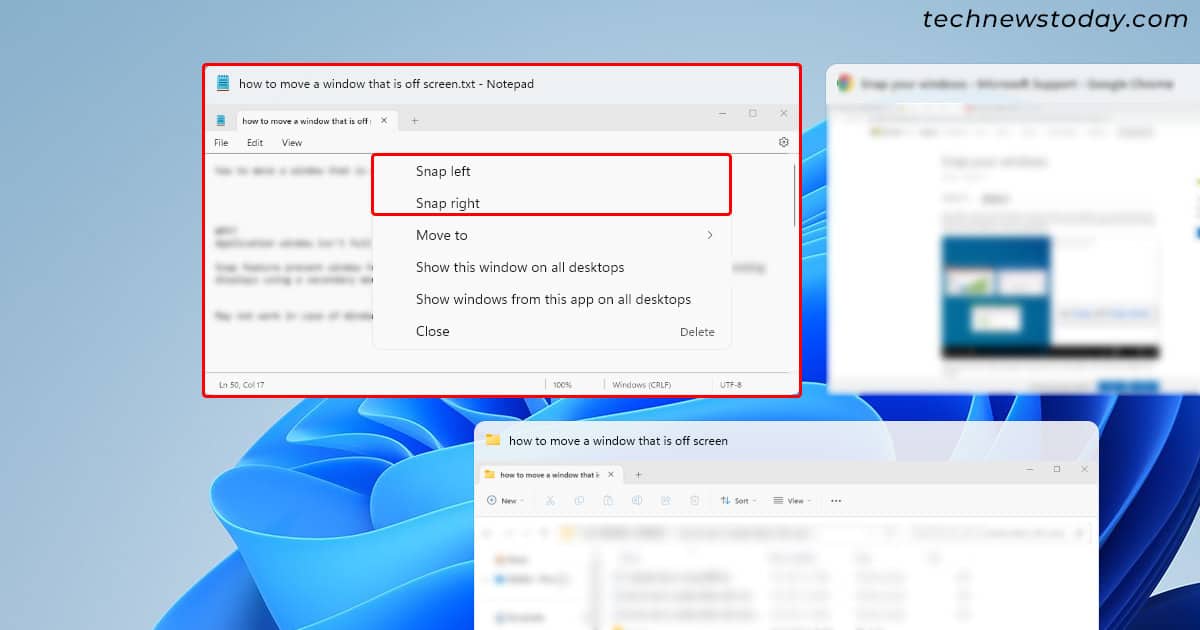
Task: Select Snap right from context menu
Action: click(448, 204)
